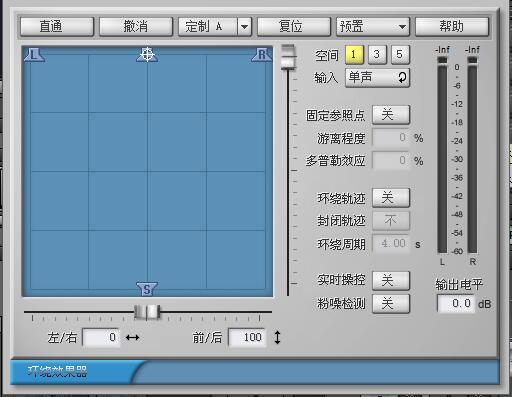Click the 环绕周期 seconds field
The width and height of the screenshot is (512, 397).
(391, 244)
